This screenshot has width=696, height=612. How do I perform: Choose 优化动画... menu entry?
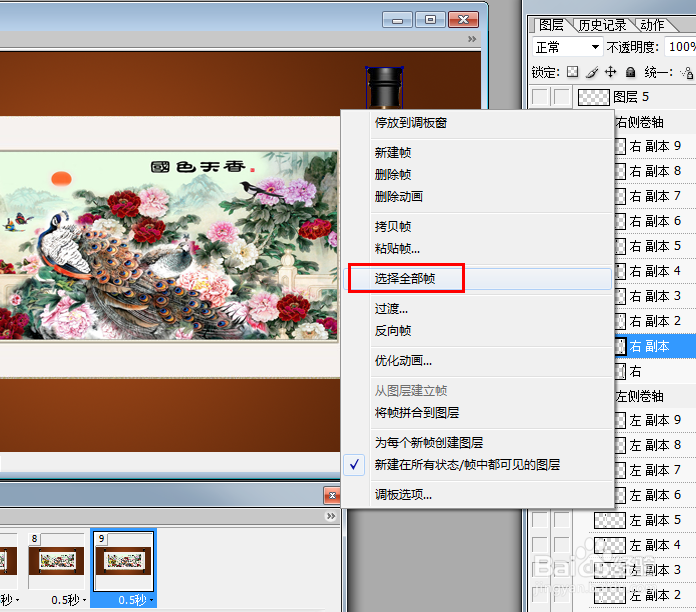(478, 361)
